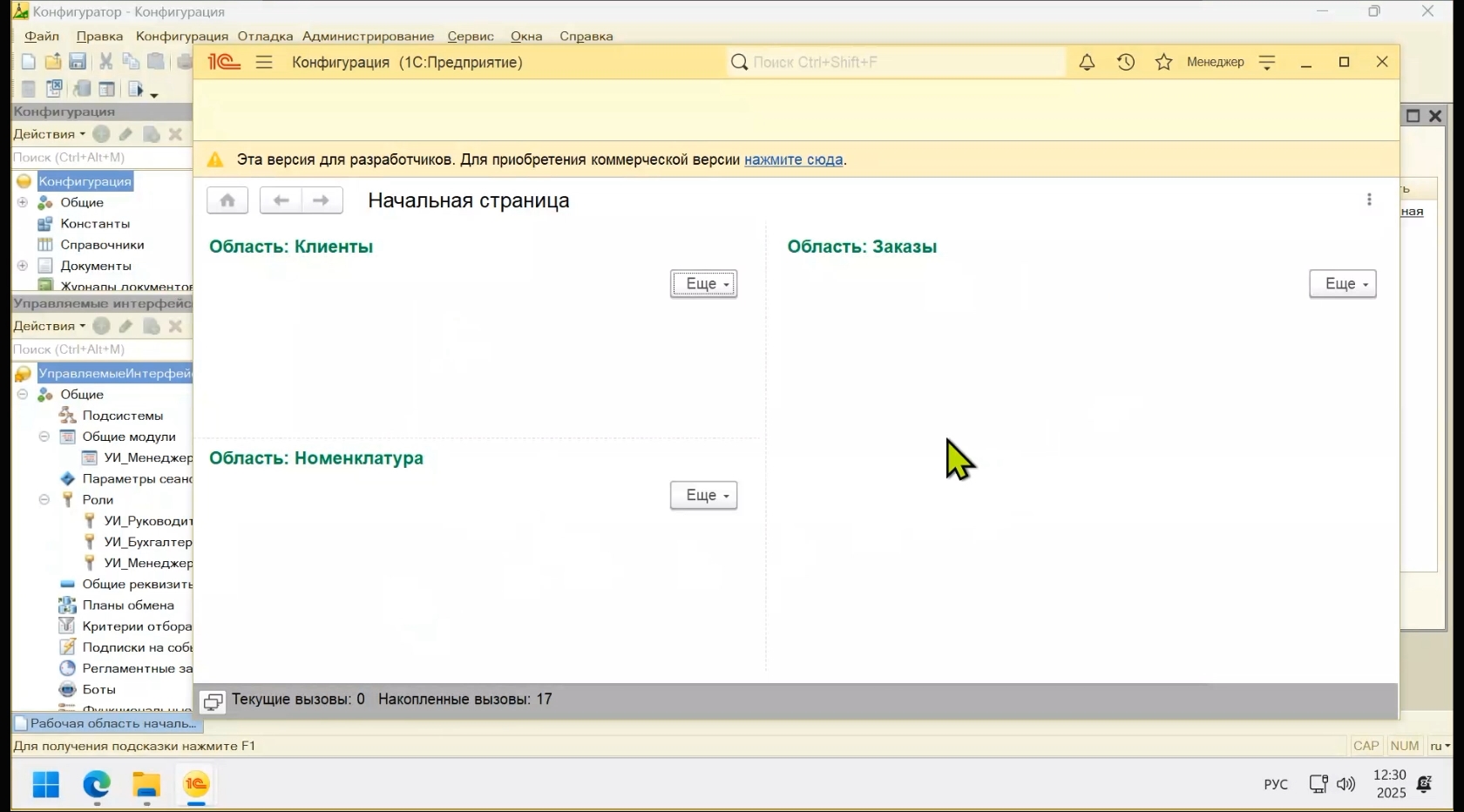The height and width of the screenshot is (812, 1464).
Task: Collapse the Роли node
Action: 44,500
